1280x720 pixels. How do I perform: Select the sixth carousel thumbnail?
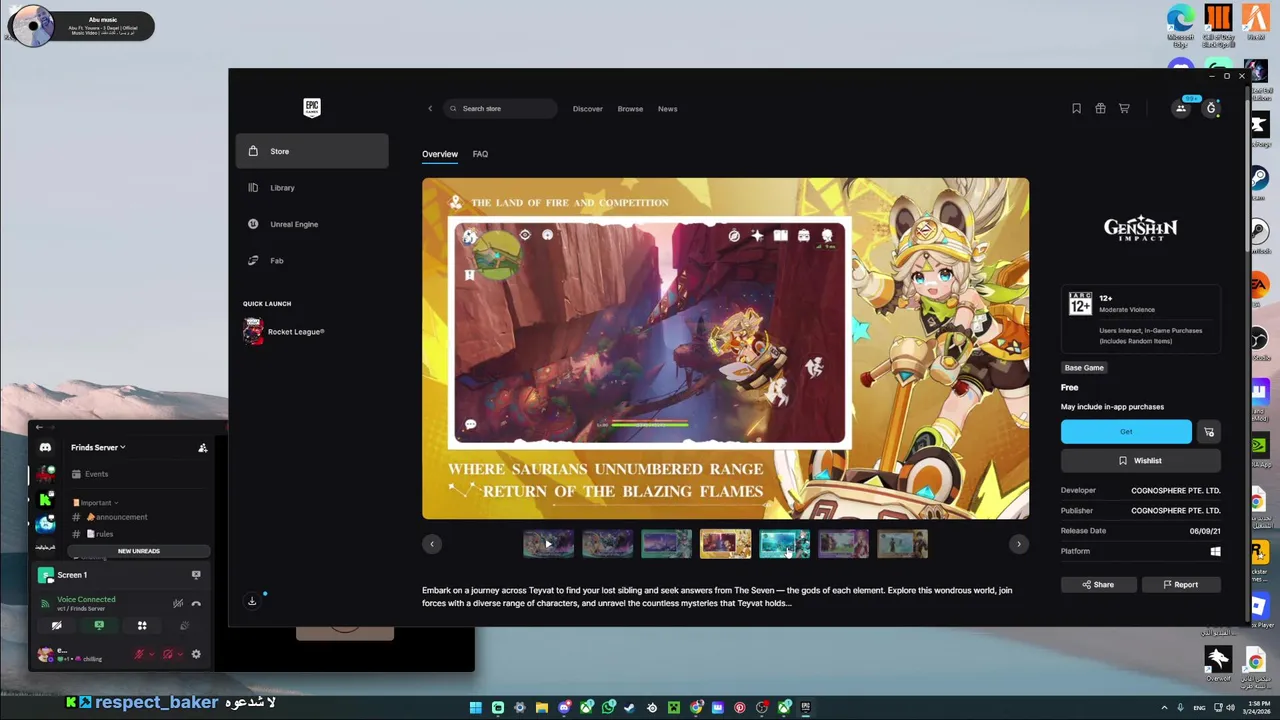coord(843,544)
